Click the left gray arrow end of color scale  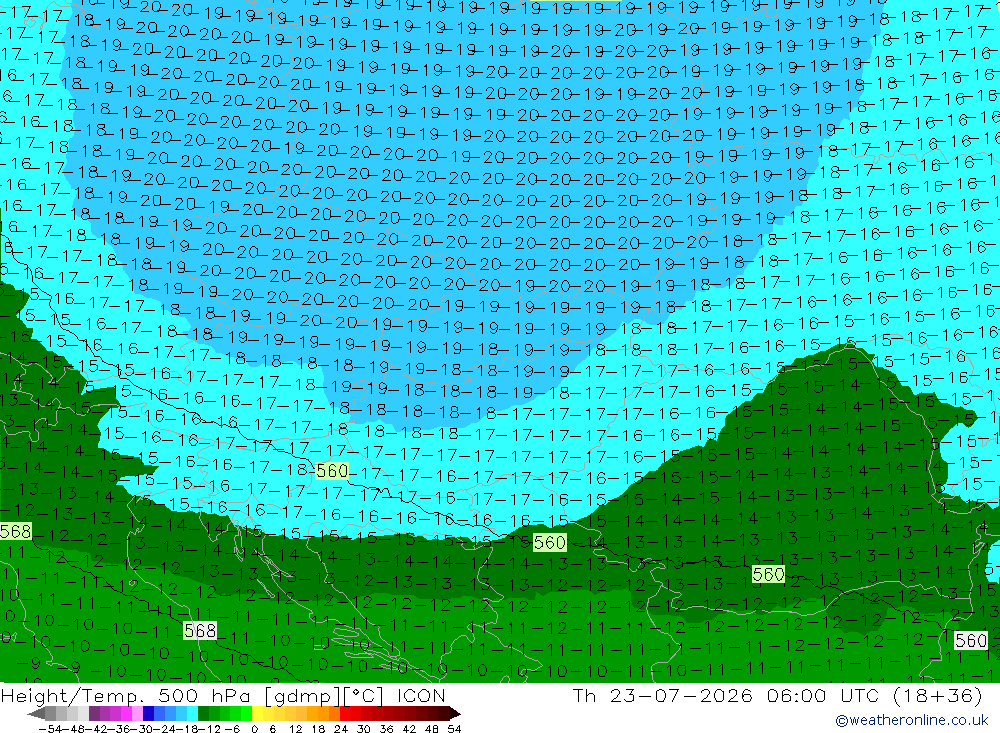click(36, 714)
